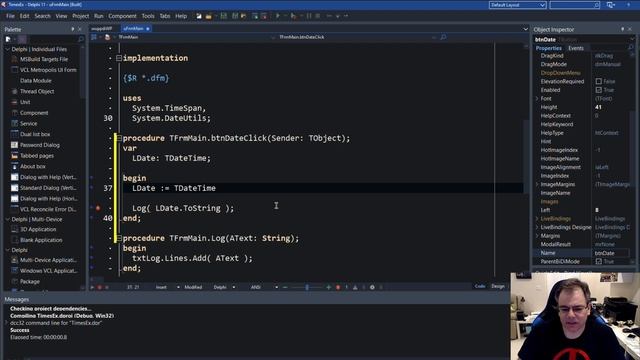Click the Palette search magnifier icon
Viewport: 640px width, 360px height.
point(81,39)
